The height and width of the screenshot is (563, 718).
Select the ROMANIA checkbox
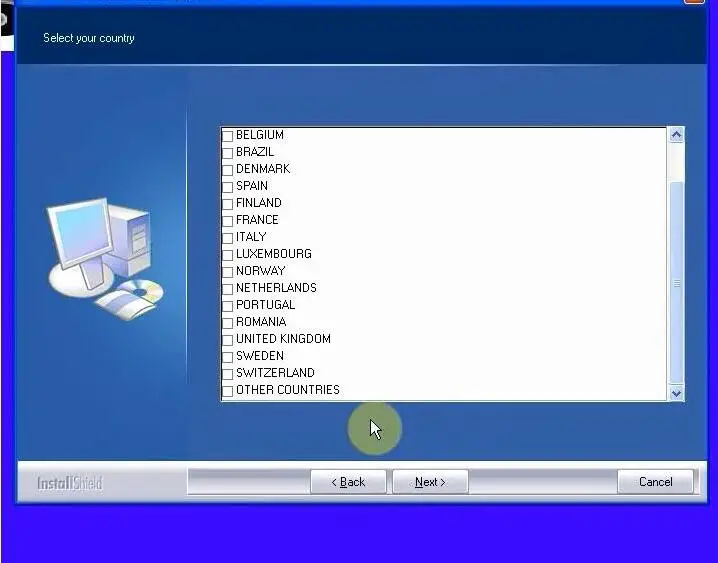click(x=228, y=323)
